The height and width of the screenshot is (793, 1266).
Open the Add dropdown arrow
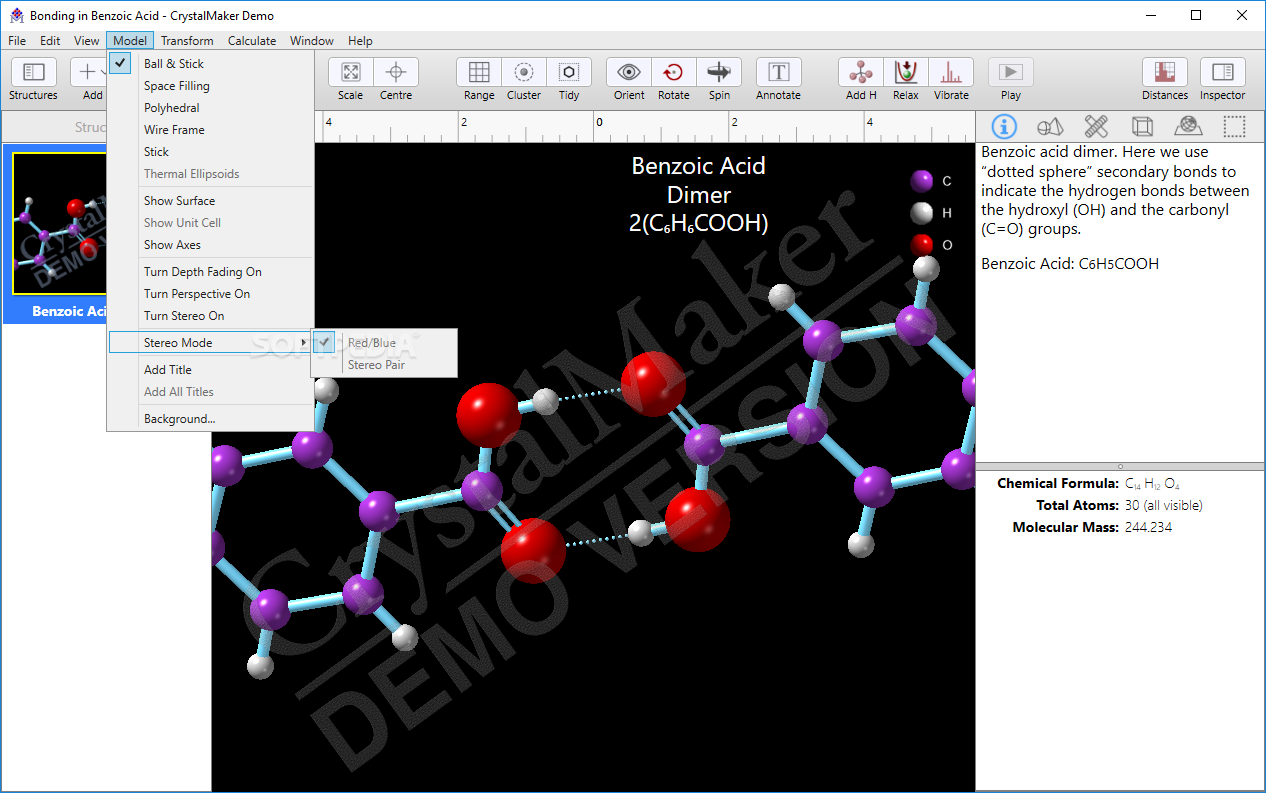pyautogui.click(x=101, y=72)
